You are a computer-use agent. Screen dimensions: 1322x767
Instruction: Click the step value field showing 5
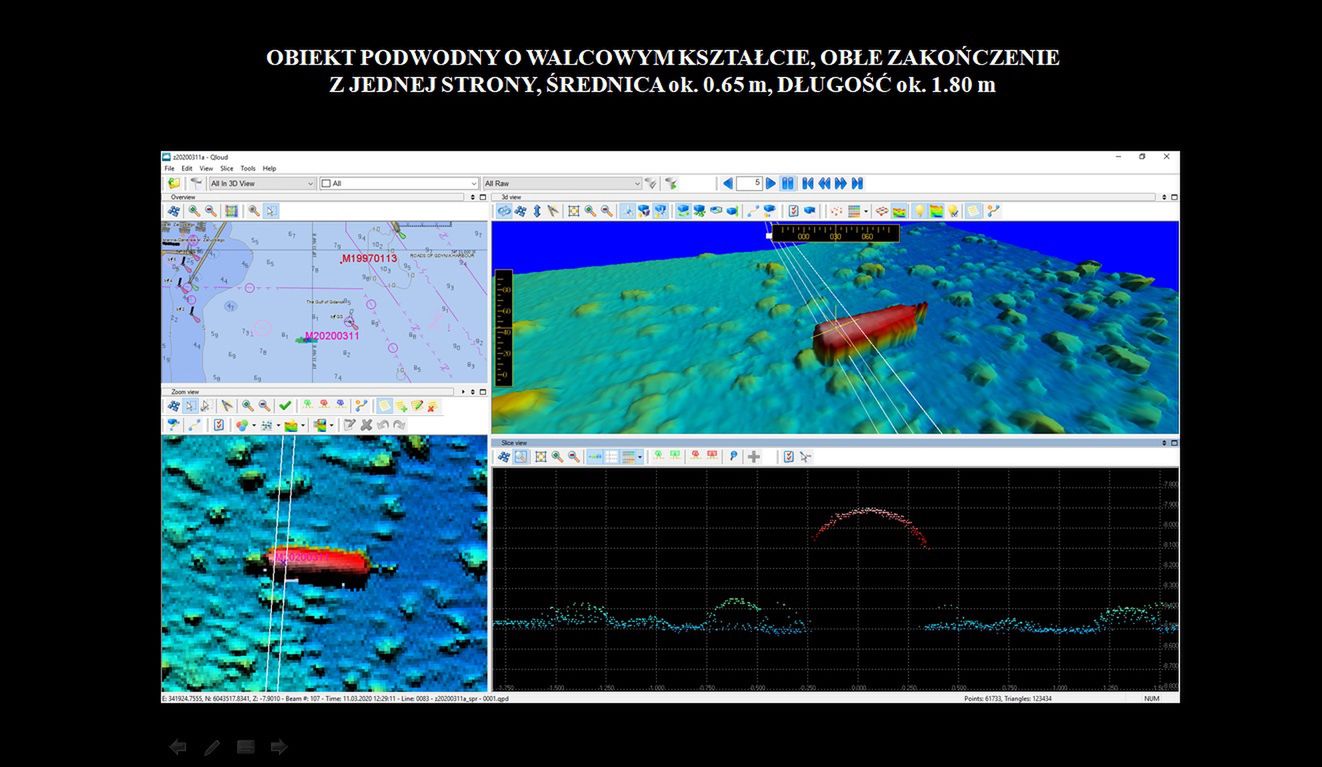[x=750, y=183]
